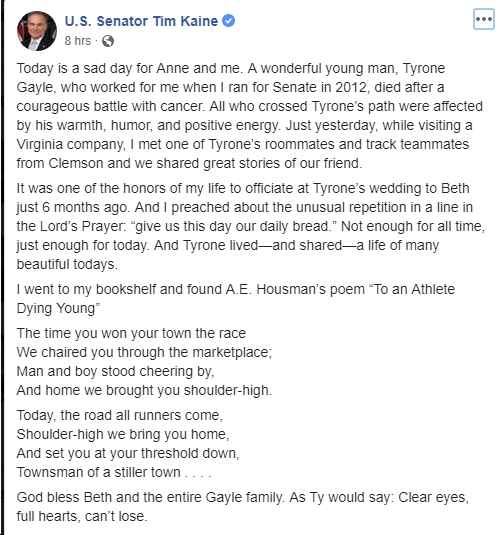The image size is (500, 535).
Task: Open the U.S. Senator Tim Kaine page link
Action: click(x=141, y=21)
